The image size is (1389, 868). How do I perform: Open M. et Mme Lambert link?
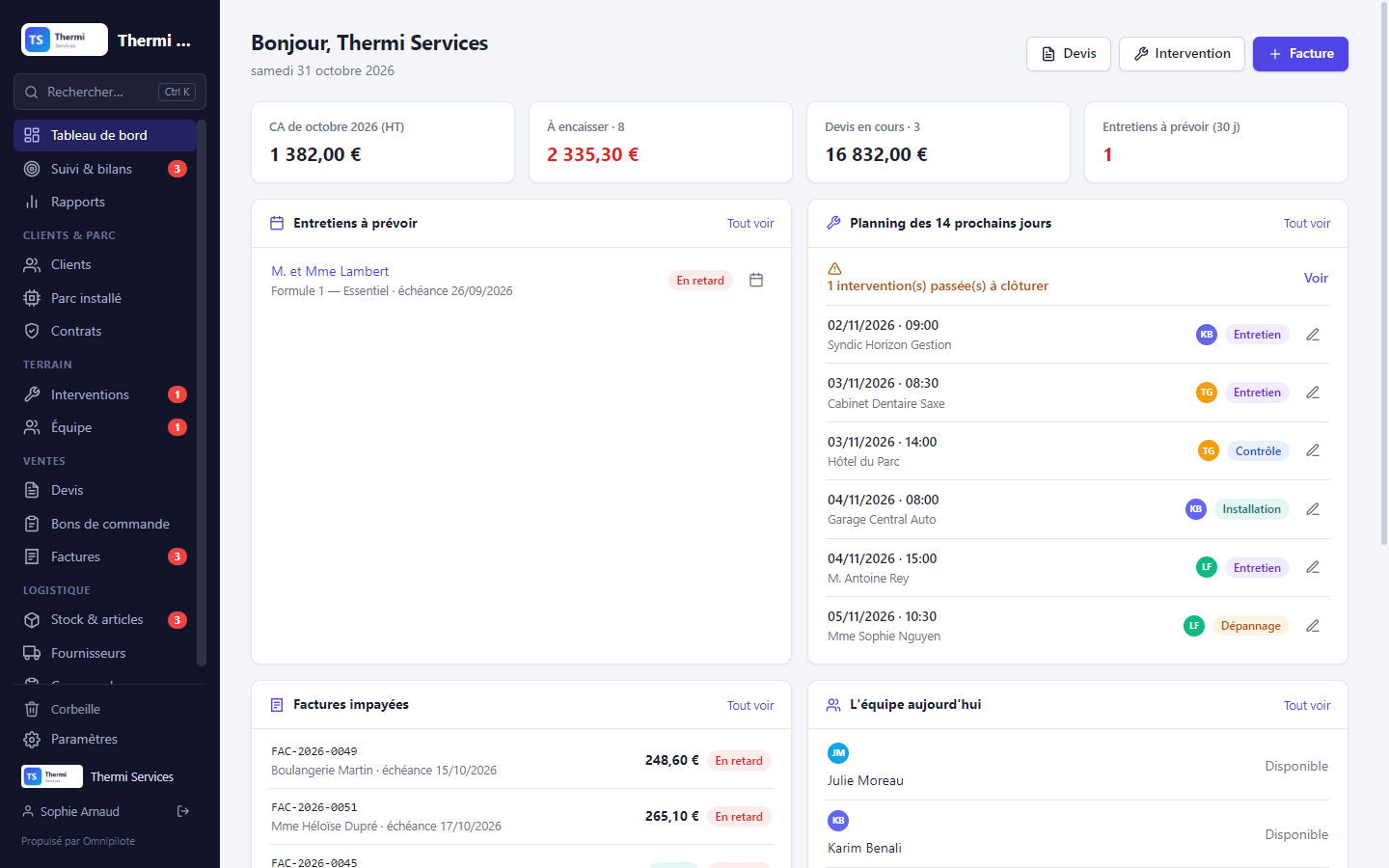[x=330, y=271]
